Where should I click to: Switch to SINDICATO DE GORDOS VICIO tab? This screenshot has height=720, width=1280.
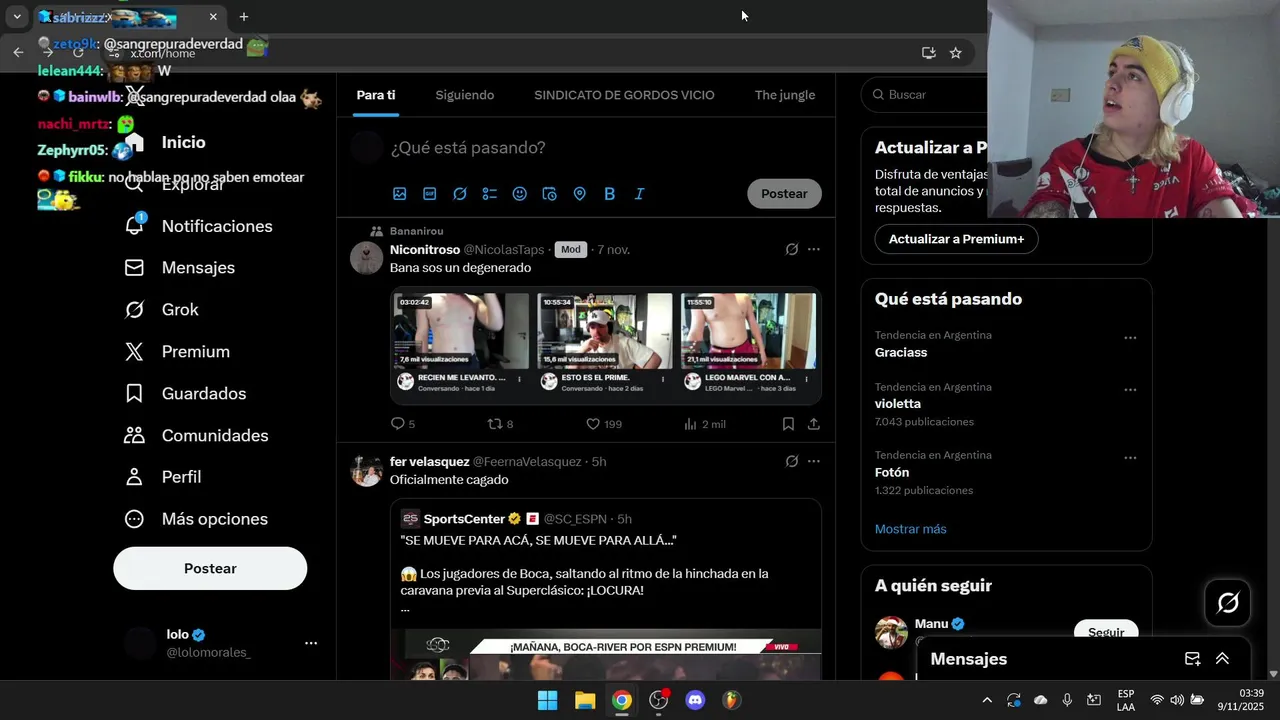point(624,95)
